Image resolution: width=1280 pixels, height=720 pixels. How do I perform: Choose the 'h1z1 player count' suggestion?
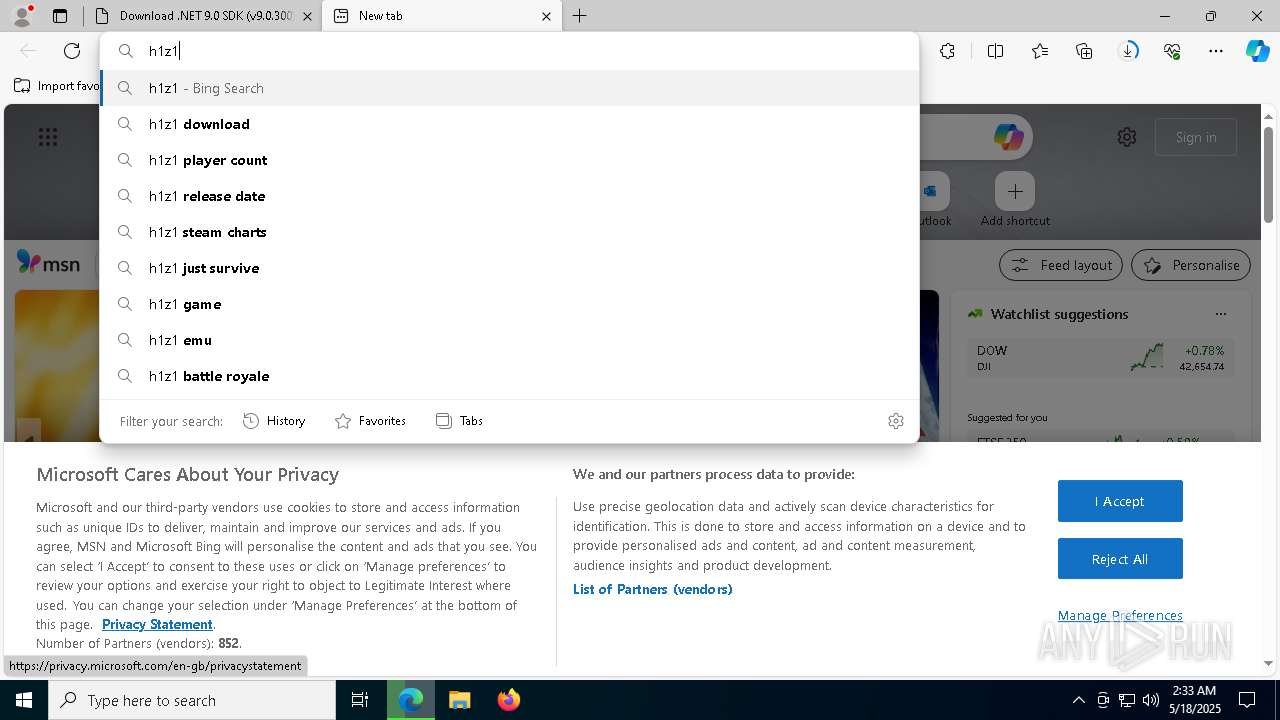pyautogui.click(x=509, y=160)
